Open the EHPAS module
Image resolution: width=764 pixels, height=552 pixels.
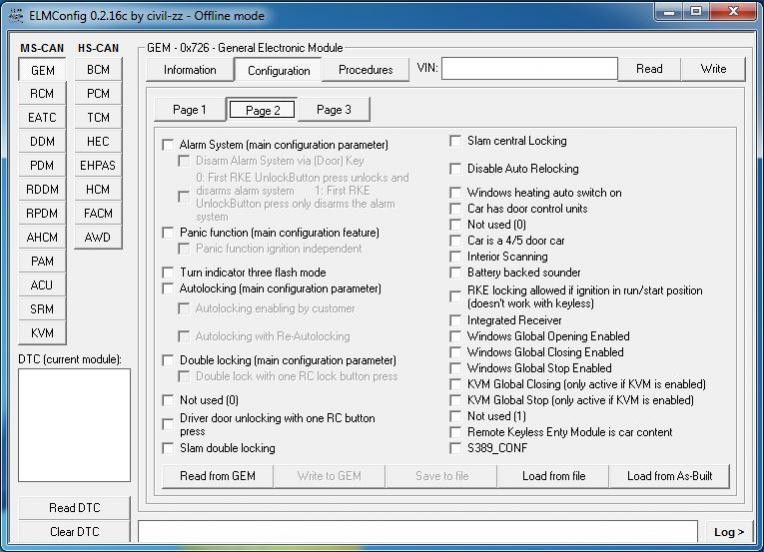(98, 166)
